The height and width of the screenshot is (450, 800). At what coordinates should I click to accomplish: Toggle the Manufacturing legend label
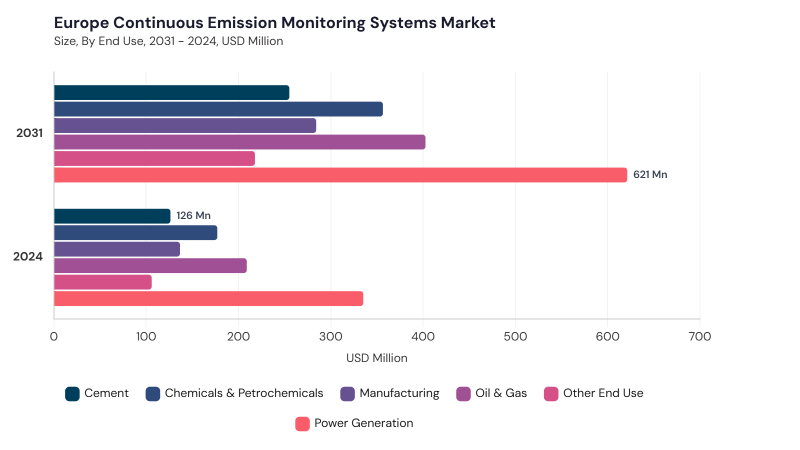tap(399, 393)
